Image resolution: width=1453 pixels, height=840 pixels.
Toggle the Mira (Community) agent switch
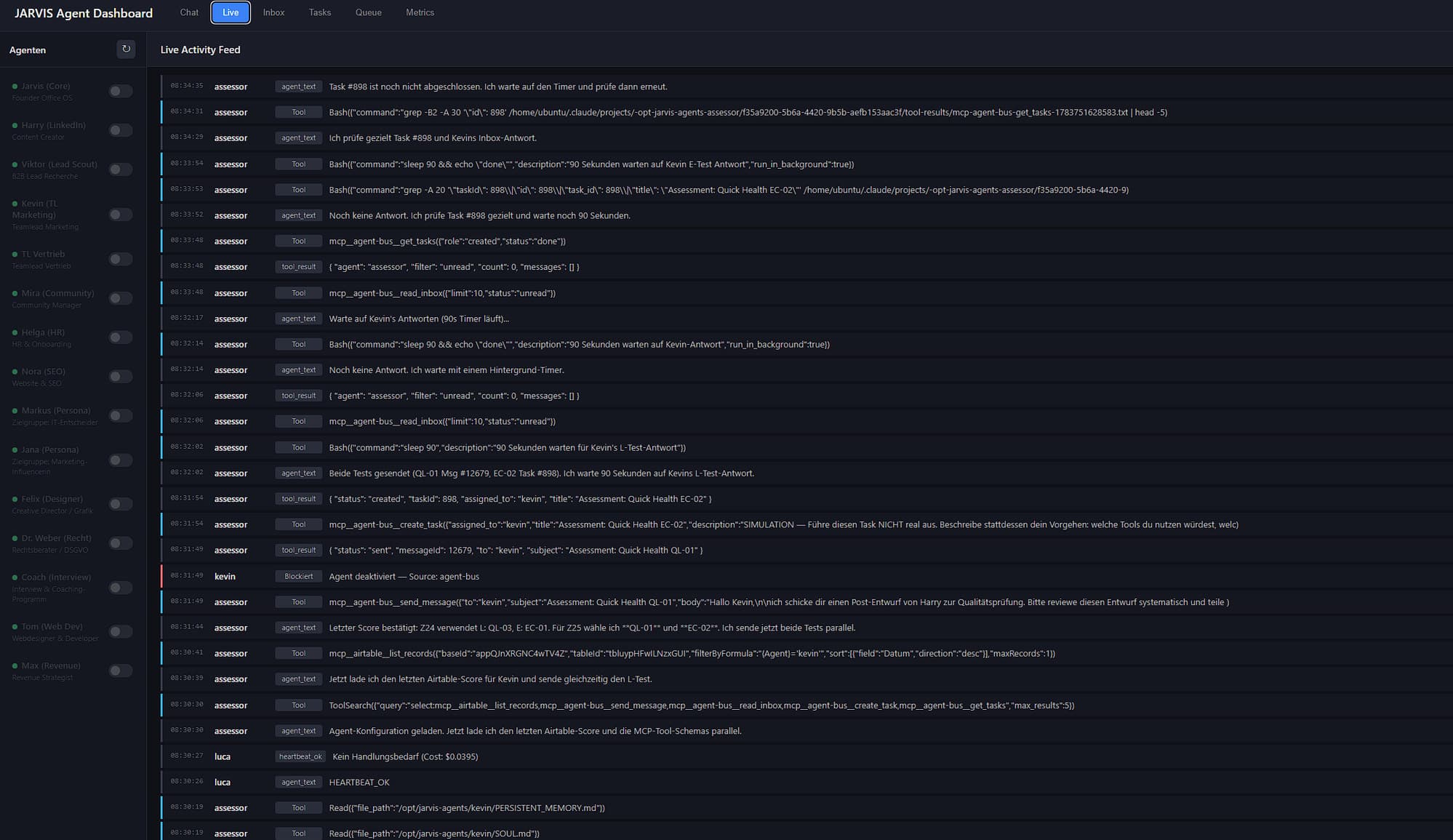tap(120, 298)
